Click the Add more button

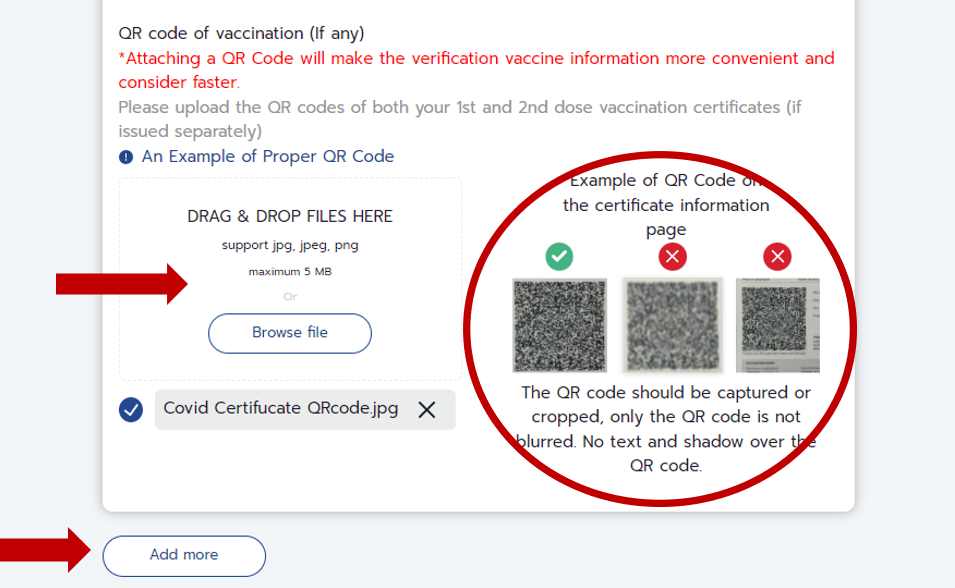(184, 555)
